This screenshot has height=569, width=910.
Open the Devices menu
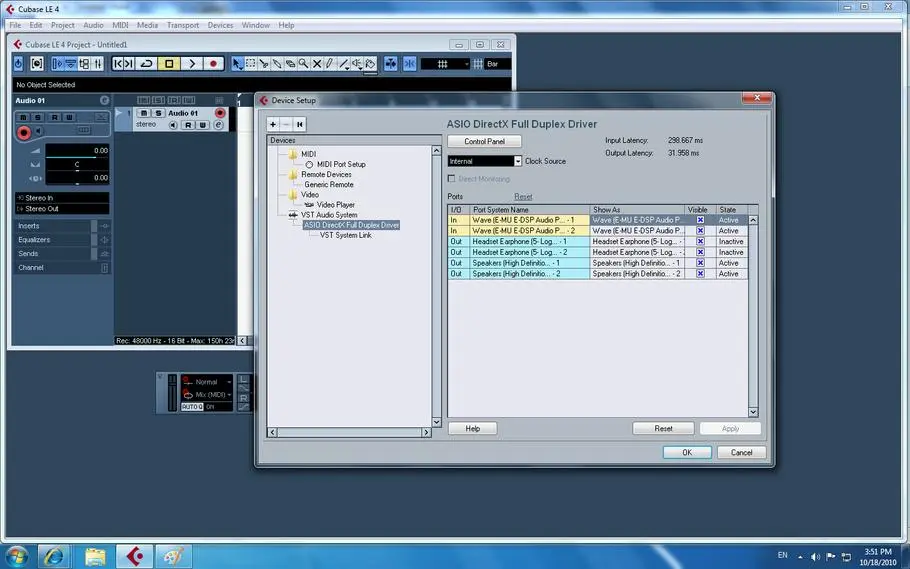[x=220, y=25]
